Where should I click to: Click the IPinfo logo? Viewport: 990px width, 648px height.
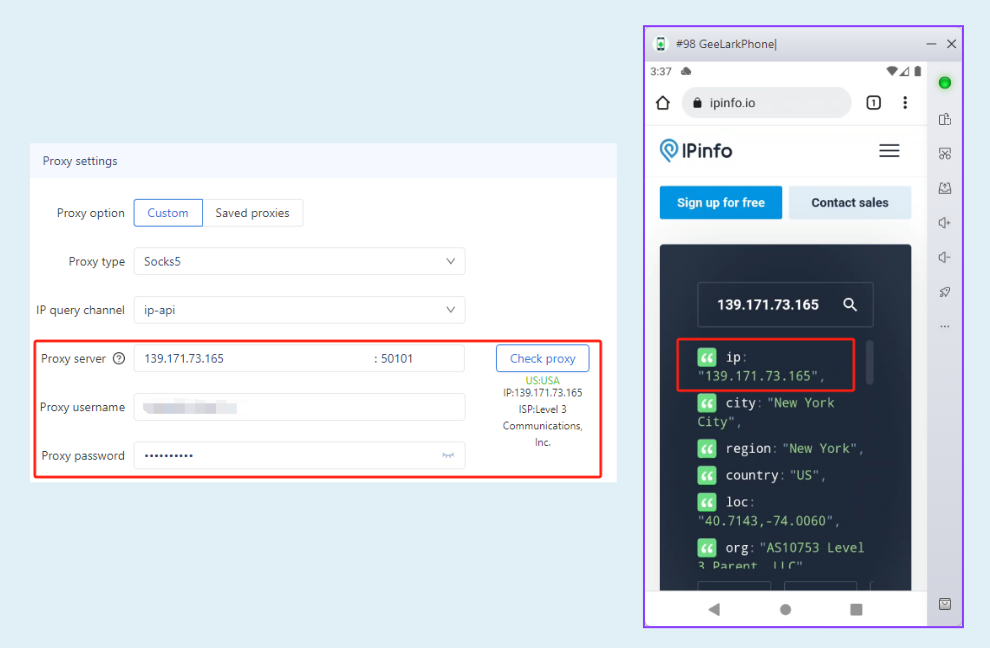[x=696, y=150]
